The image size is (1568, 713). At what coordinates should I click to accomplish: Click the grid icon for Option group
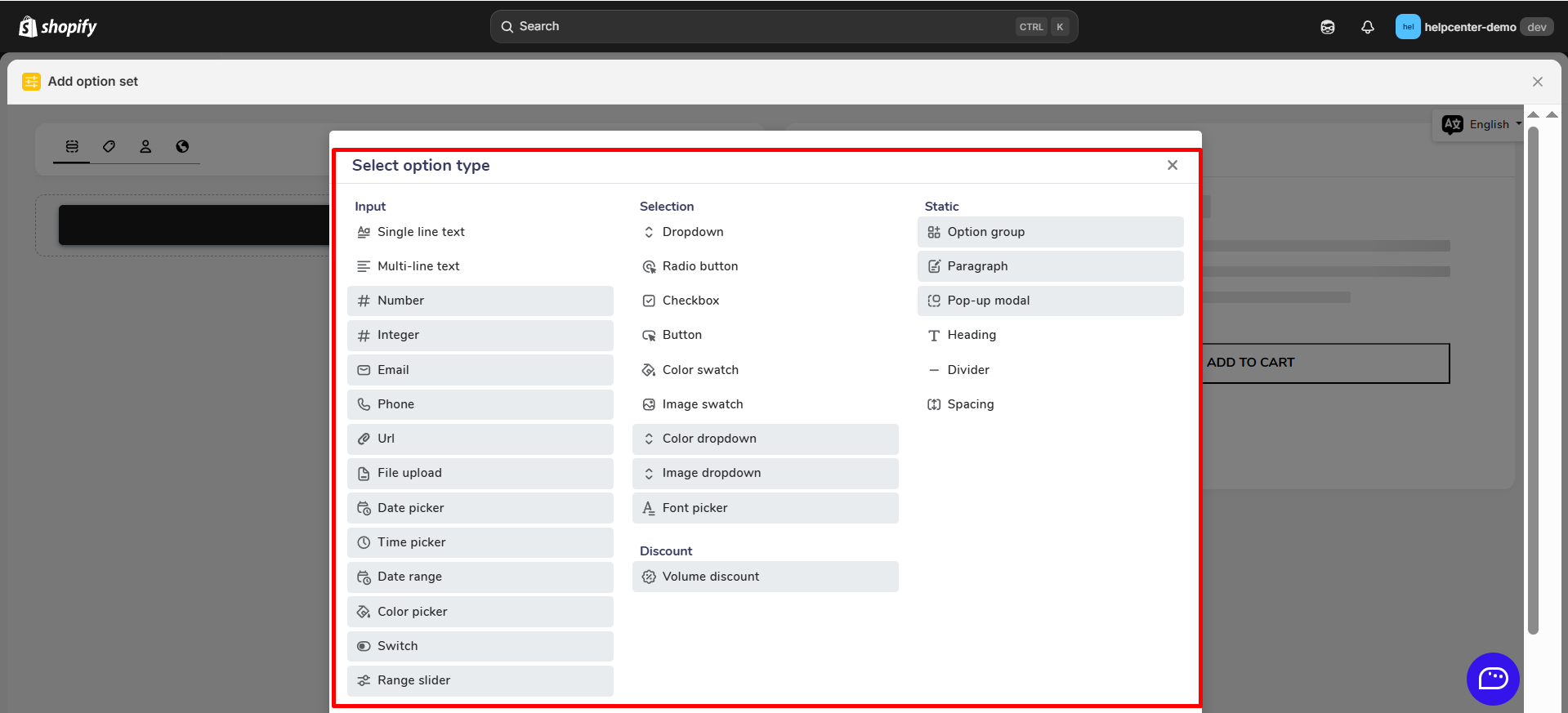(x=934, y=232)
